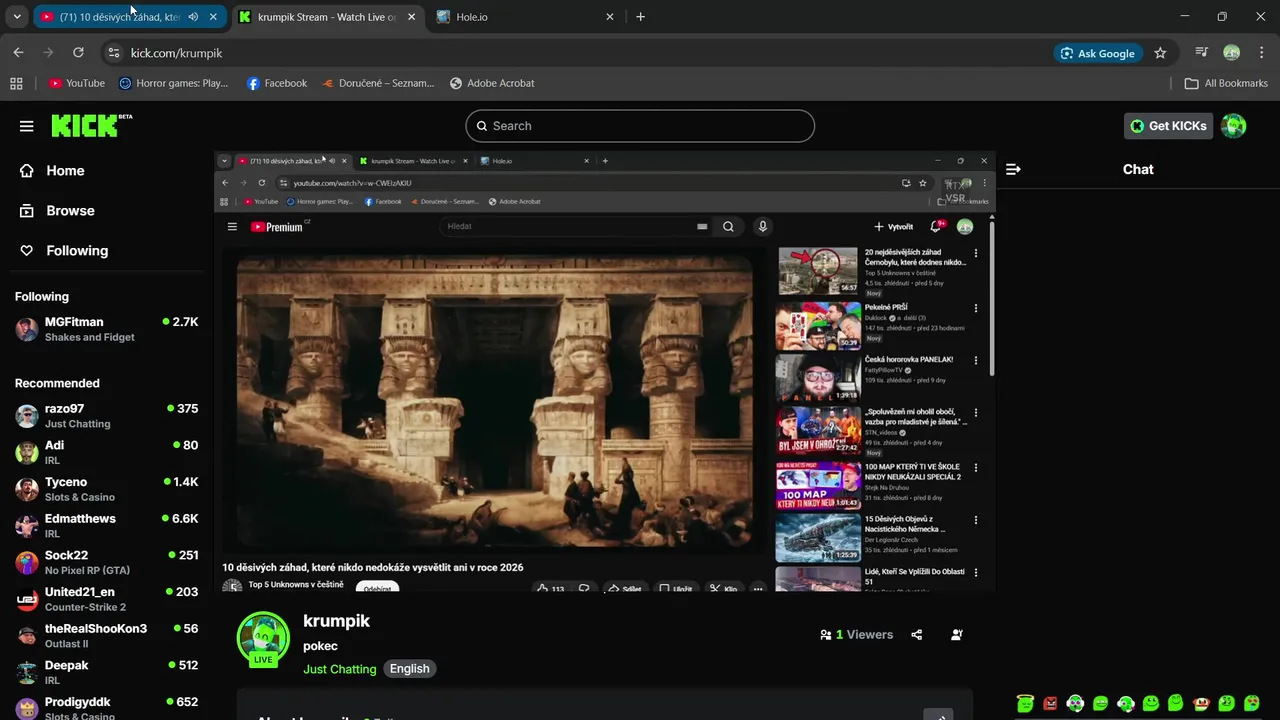This screenshot has height=720, width=1280.
Task: Click the user moderation icon beside share
Action: [x=957, y=635]
